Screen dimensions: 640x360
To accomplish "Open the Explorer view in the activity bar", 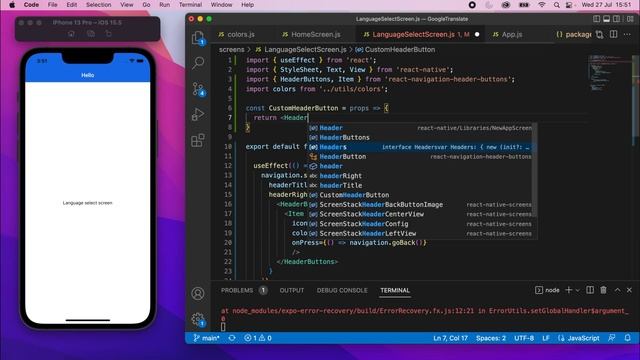I will coord(198,38).
